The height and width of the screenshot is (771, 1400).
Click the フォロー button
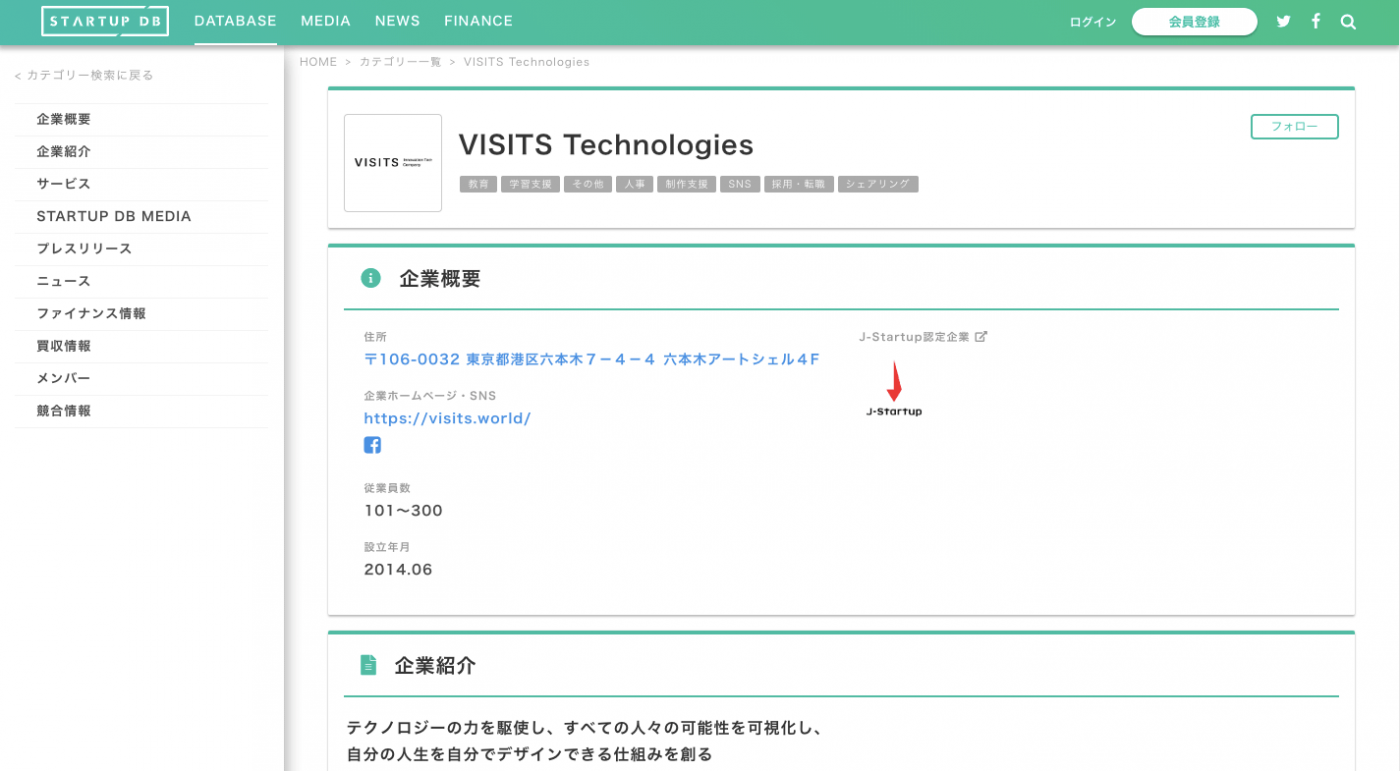tap(1294, 127)
